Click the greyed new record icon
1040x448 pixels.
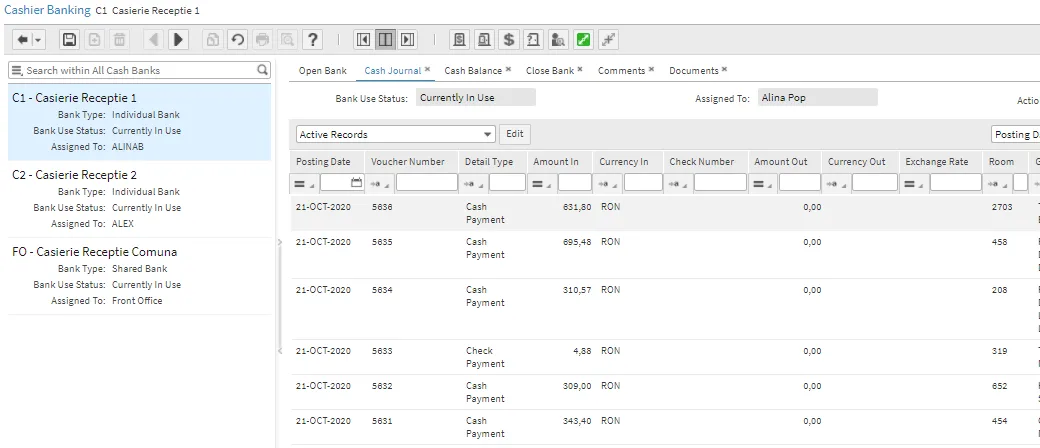click(x=94, y=40)
